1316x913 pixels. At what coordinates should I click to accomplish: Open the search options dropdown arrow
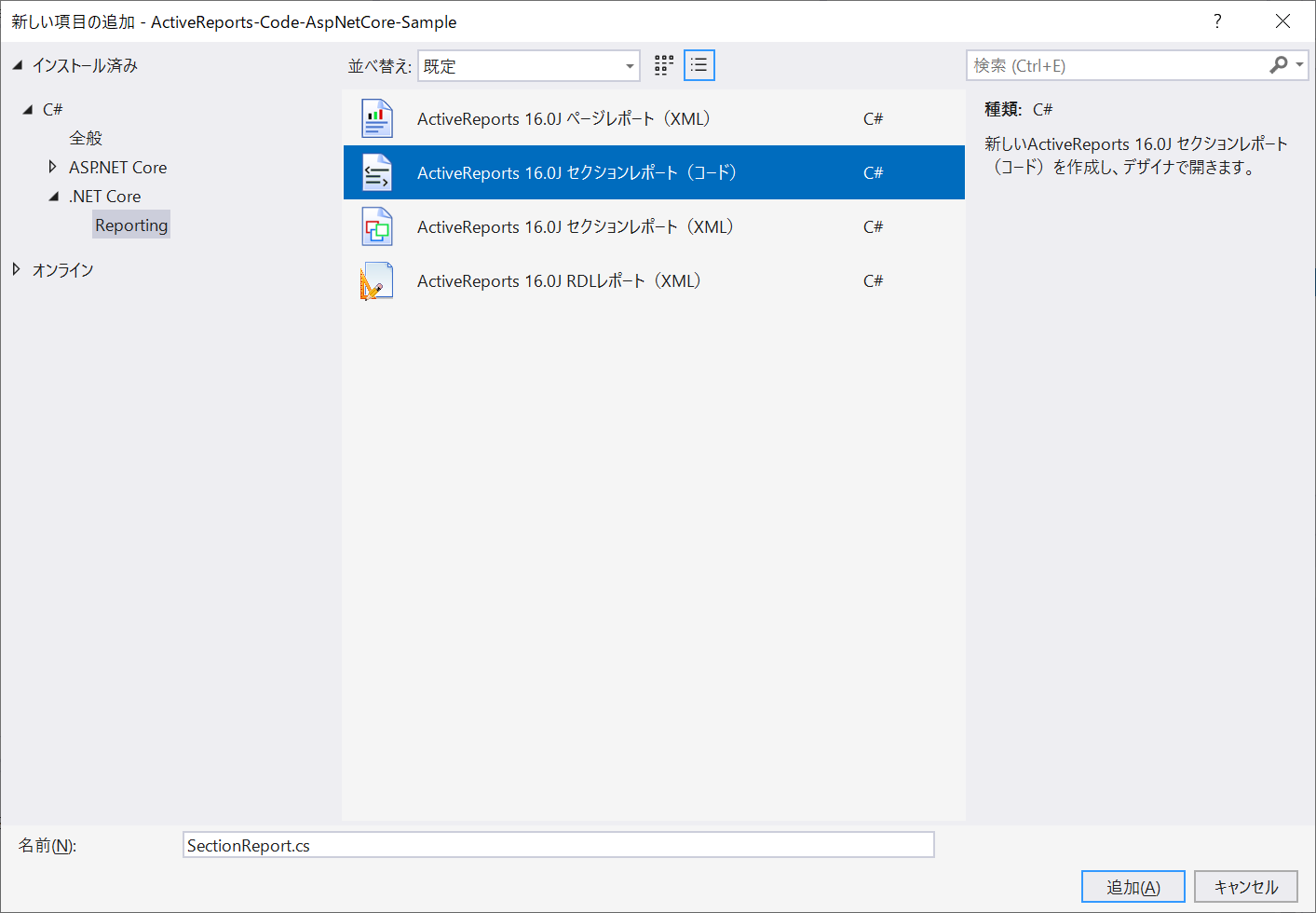pos(1299,65)
